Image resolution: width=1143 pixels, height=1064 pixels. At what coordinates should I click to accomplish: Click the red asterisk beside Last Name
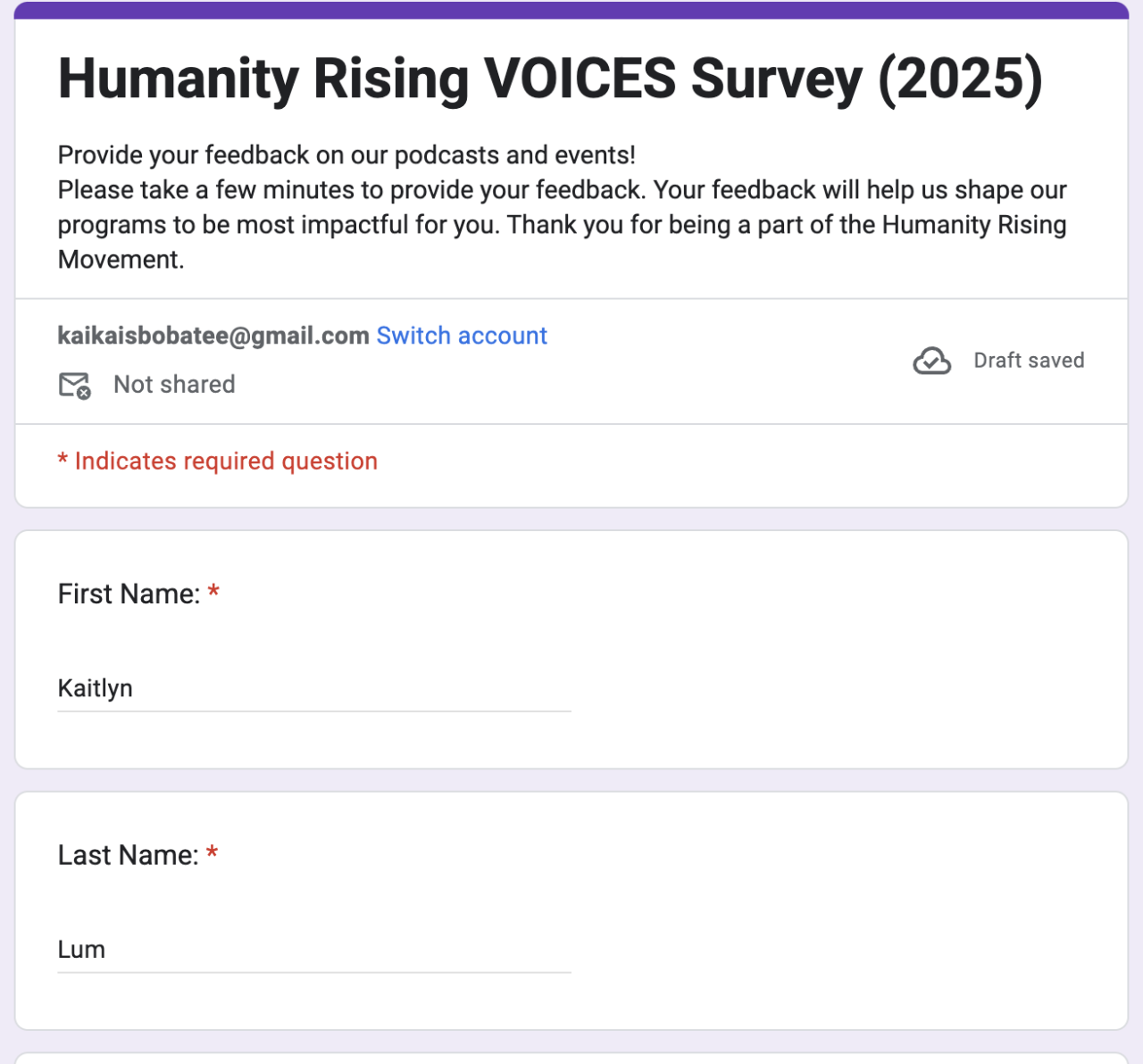point(212,853)
